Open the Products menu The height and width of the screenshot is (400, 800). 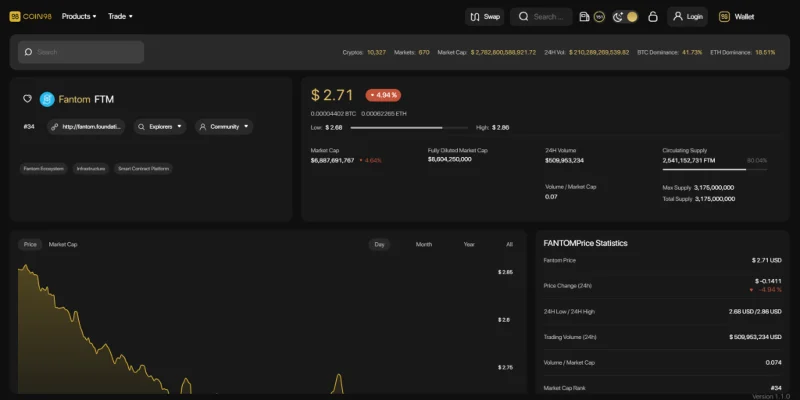point(79,16)
